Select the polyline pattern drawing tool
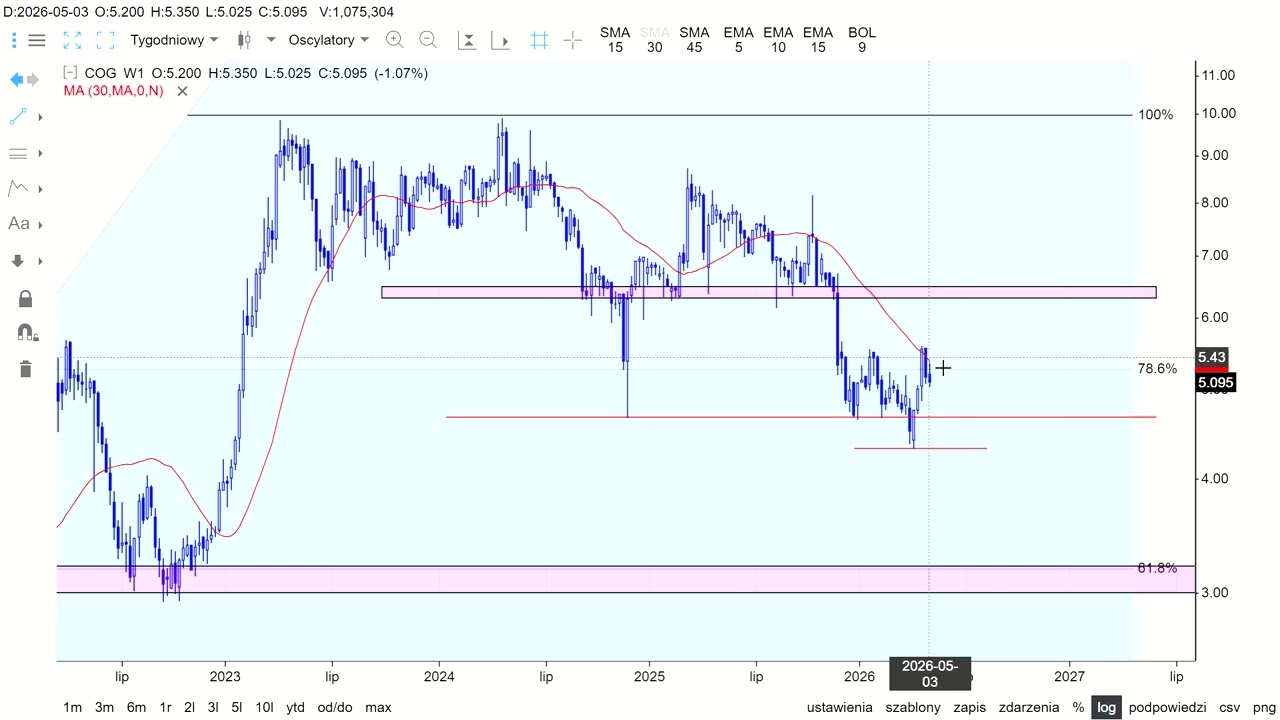Image resolution: width=1280 pixels, height=720 pixels. pyautogui.click(x=18, y=188)
